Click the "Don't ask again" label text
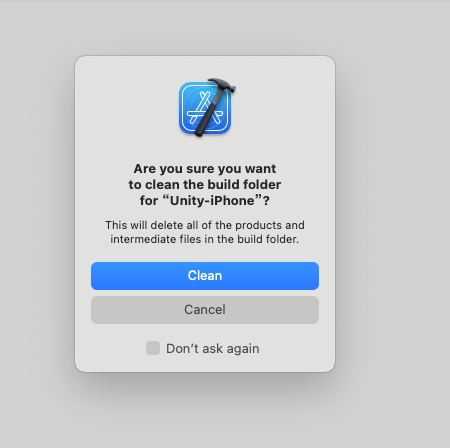This screenshot has width=450, height=448. point(213,349)
